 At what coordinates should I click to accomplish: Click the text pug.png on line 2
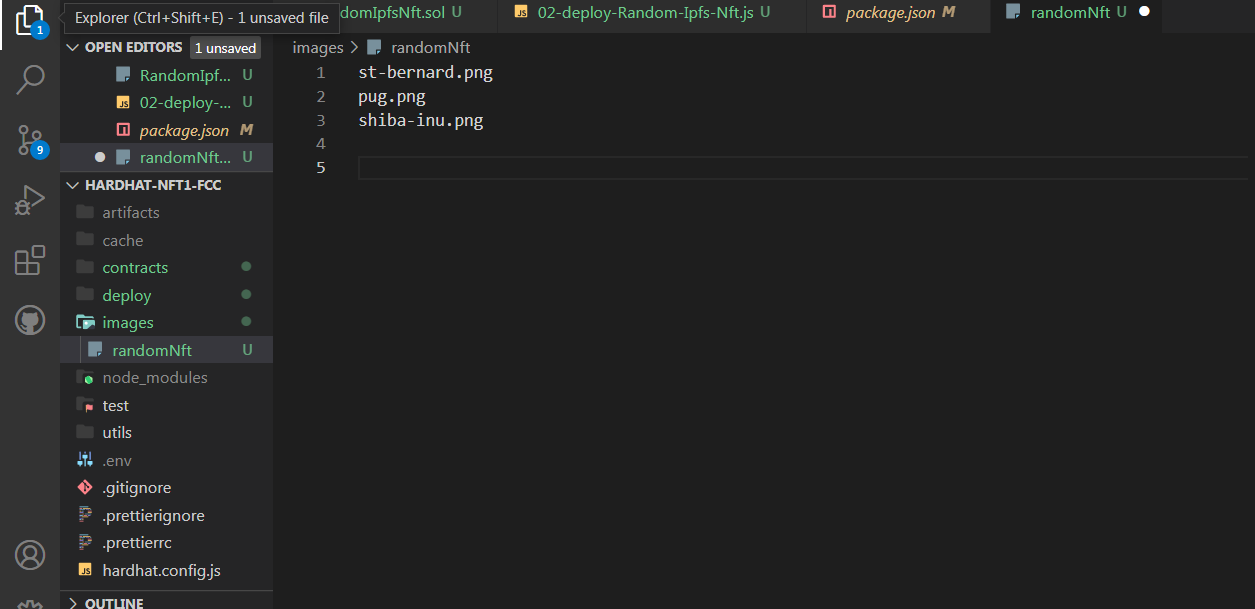tap(392, 97)
